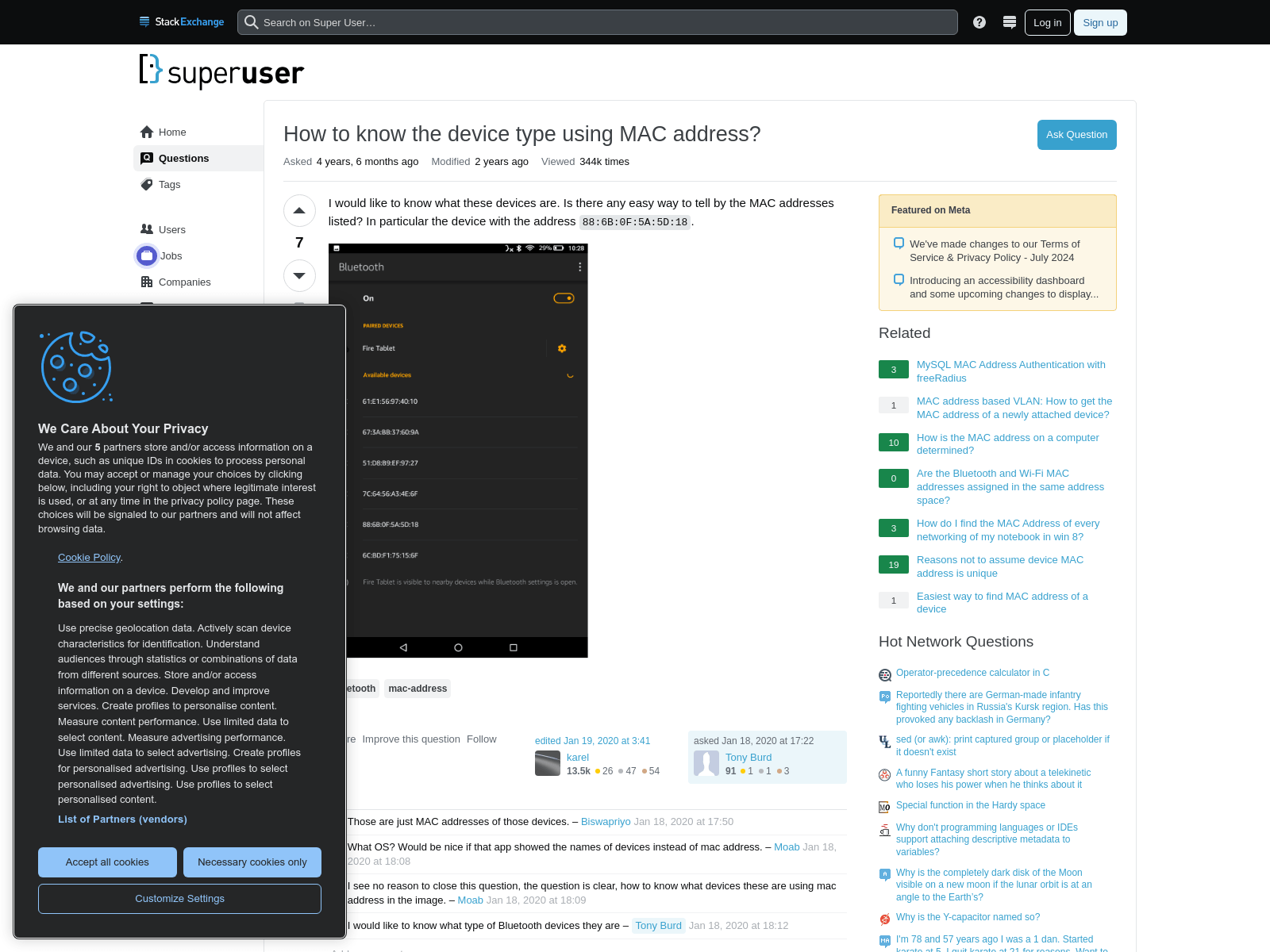Click the mac-address tag
The image size is (1270, 952).
[x=418, y=689]
